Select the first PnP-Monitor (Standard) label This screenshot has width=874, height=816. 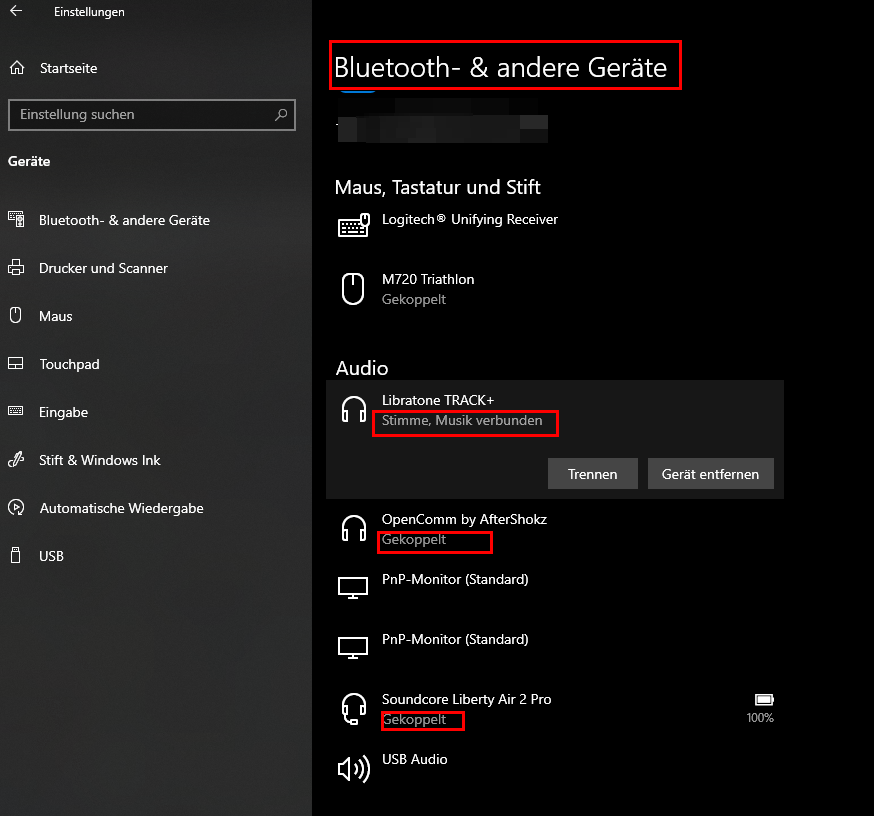(x=455, y=579)
